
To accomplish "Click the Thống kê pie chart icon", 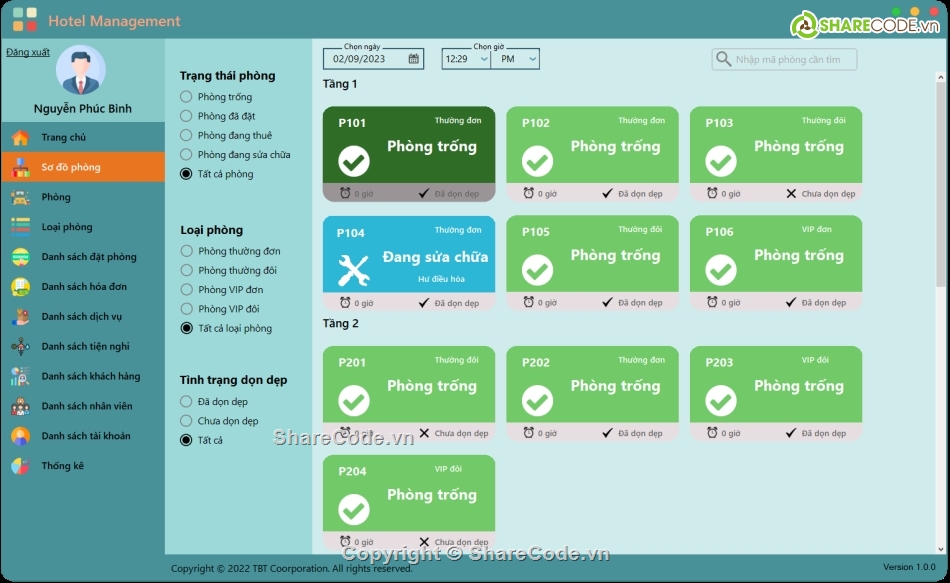I will (x=20, y=466).
